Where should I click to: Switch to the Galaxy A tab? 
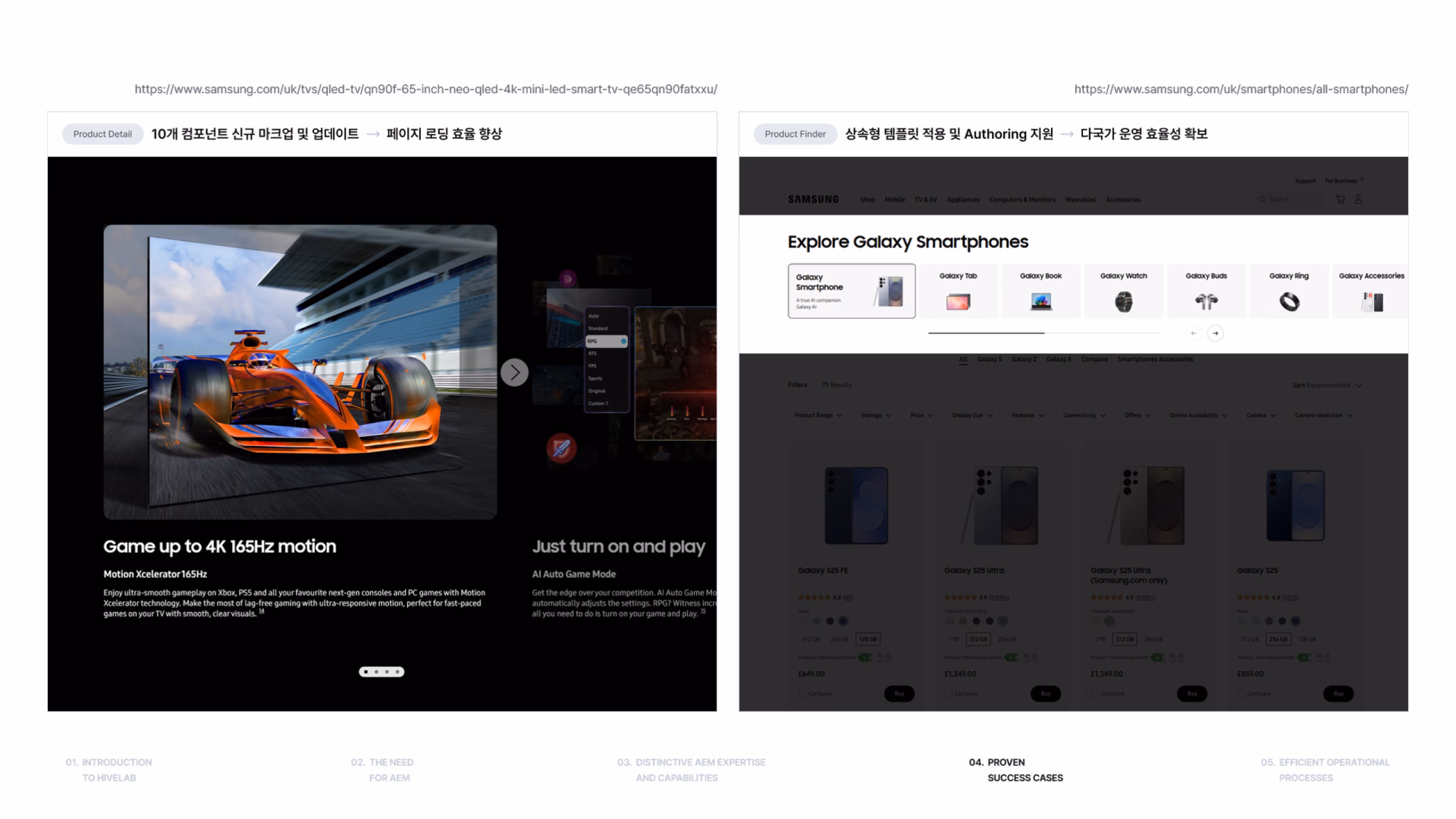pyautogui.click(x=1058, y=359)
